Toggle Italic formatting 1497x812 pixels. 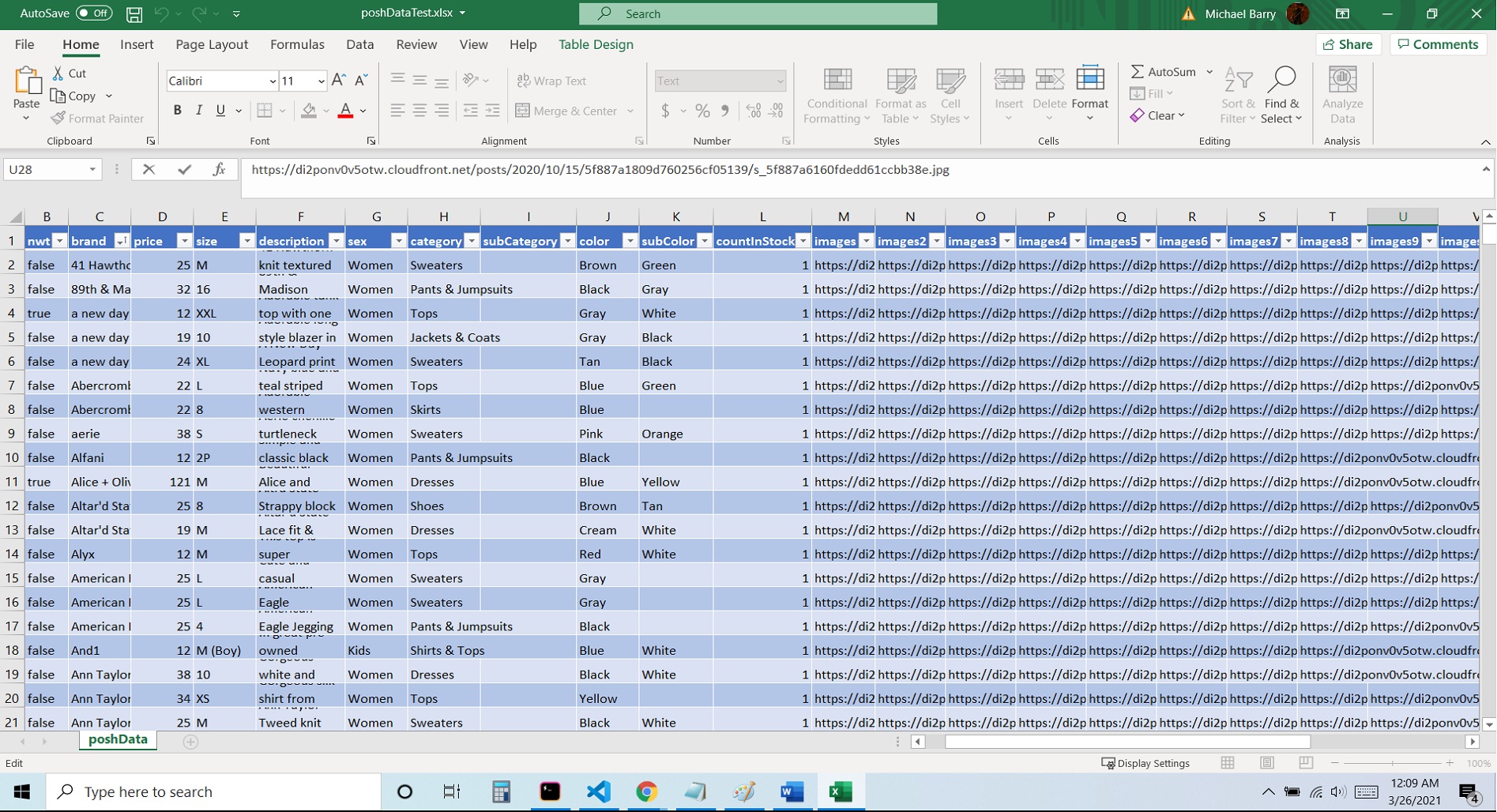coord(199,111)
